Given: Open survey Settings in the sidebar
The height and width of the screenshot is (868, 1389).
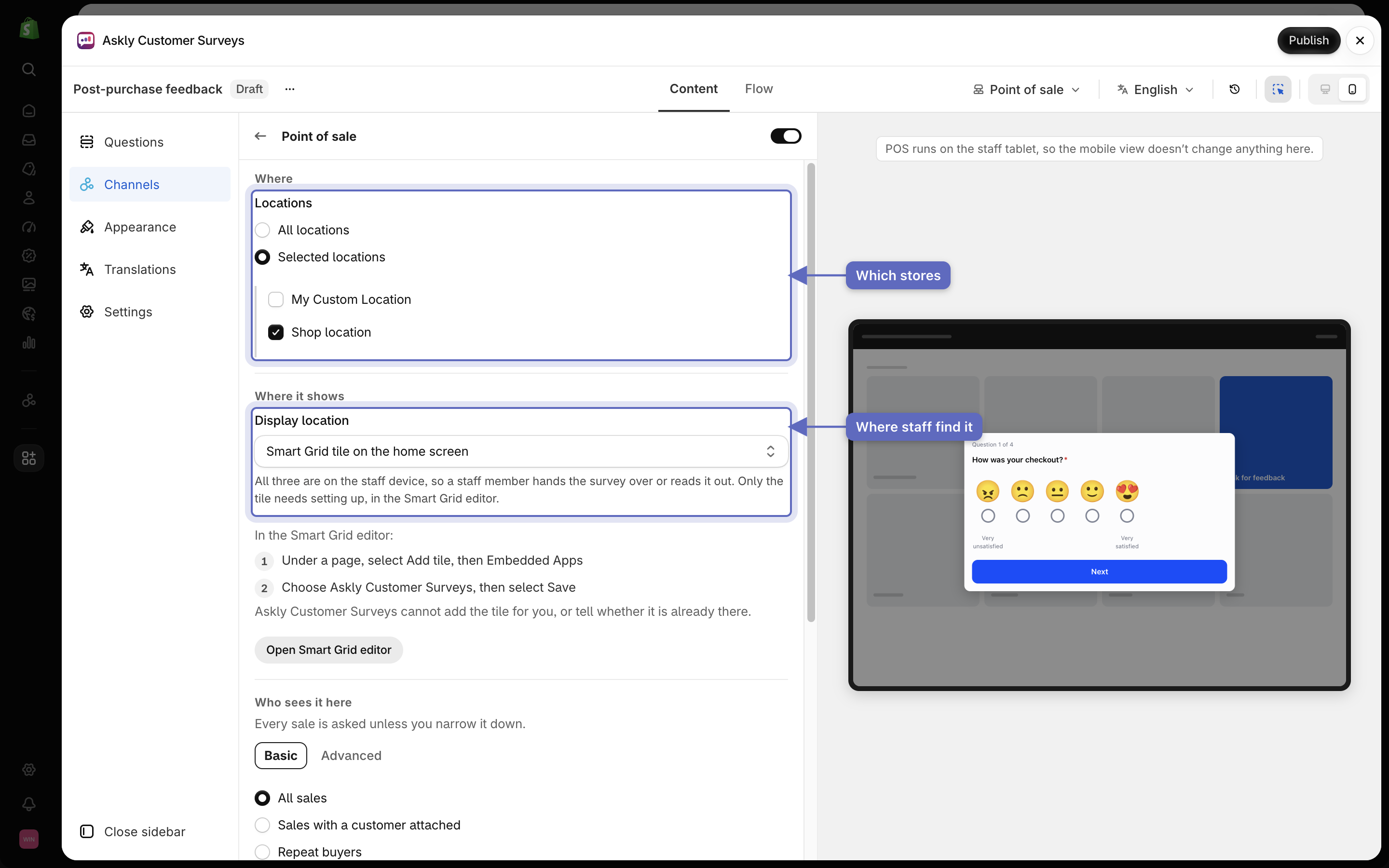Looking at the screenshot, I should point(150,312).
